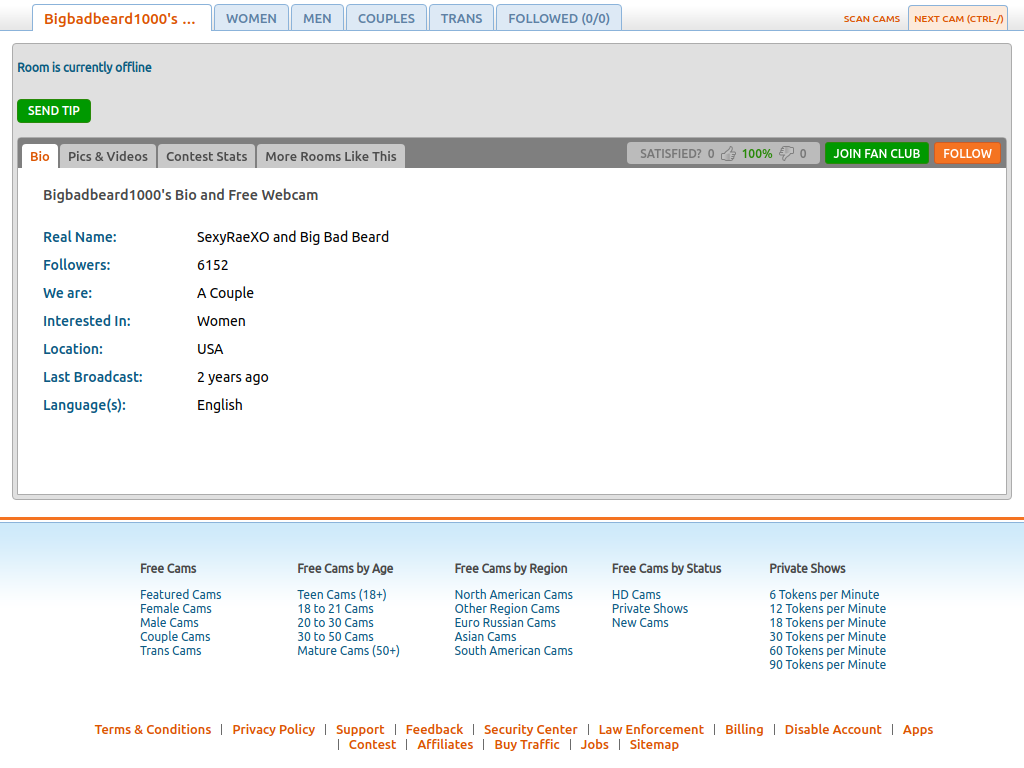Open Law Enforcement link
1024x768 pixels.
point(651,729)
